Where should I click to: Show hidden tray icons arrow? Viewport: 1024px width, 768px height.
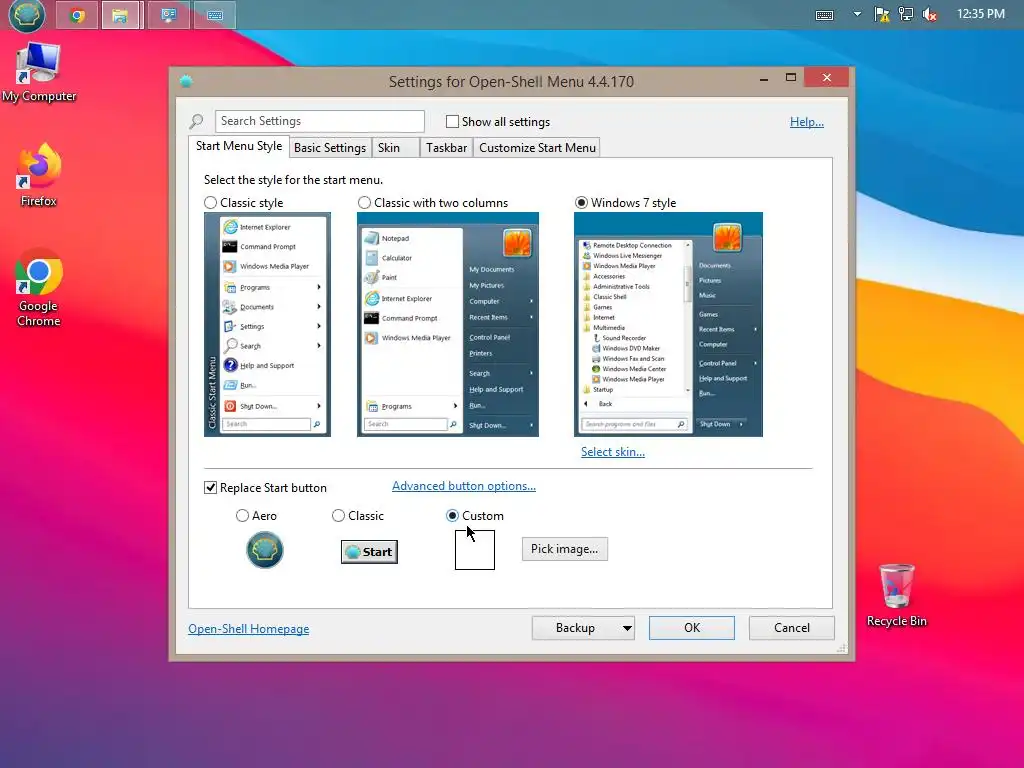(857, 14)
